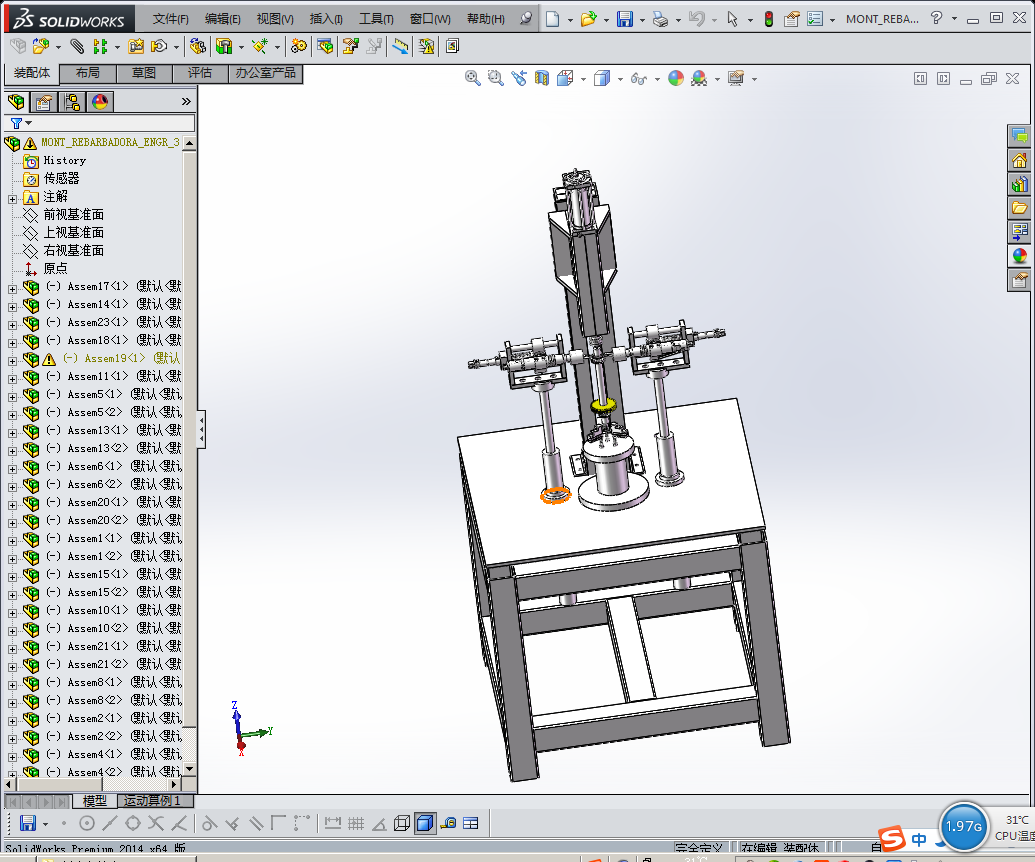Expand the Assem13<2> tree node
The width and height of the screenshot is (1035, 862).
point(12,451)
